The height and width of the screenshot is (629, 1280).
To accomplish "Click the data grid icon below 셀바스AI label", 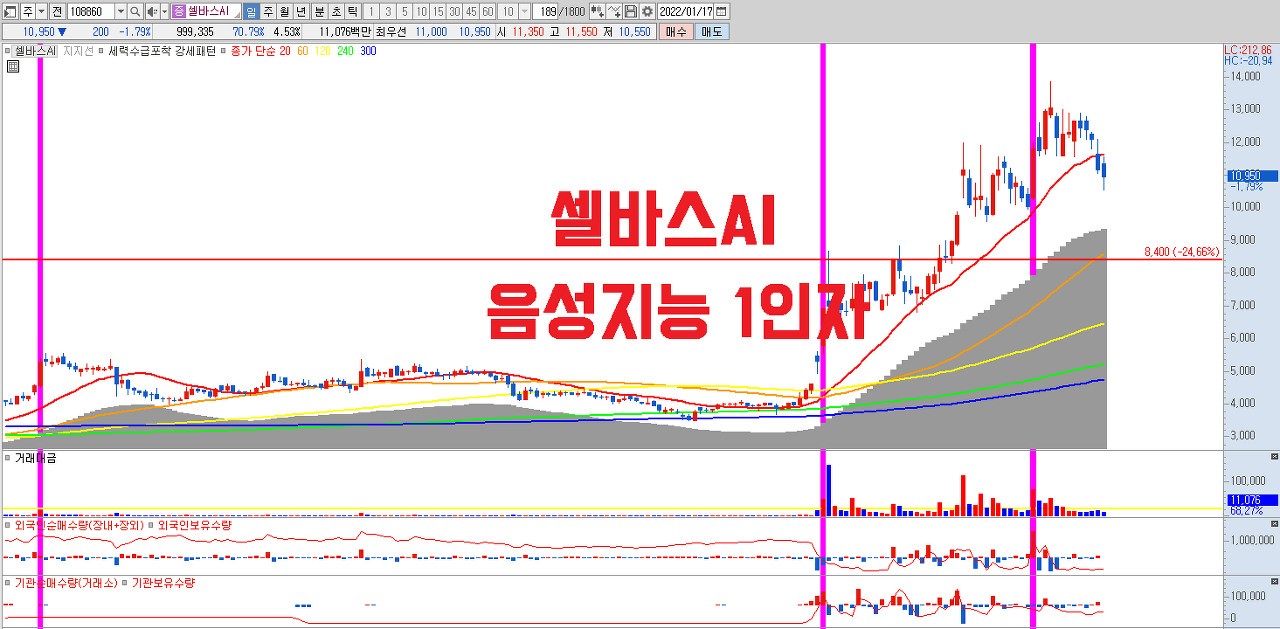I will (x=13, y=67).
